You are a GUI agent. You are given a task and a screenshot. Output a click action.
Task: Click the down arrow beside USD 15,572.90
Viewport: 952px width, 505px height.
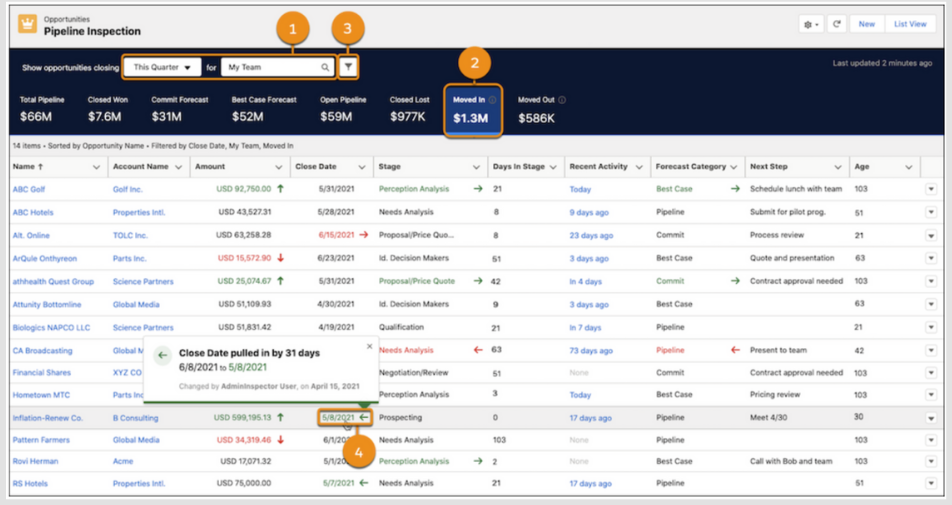click(x=280, y=258)
